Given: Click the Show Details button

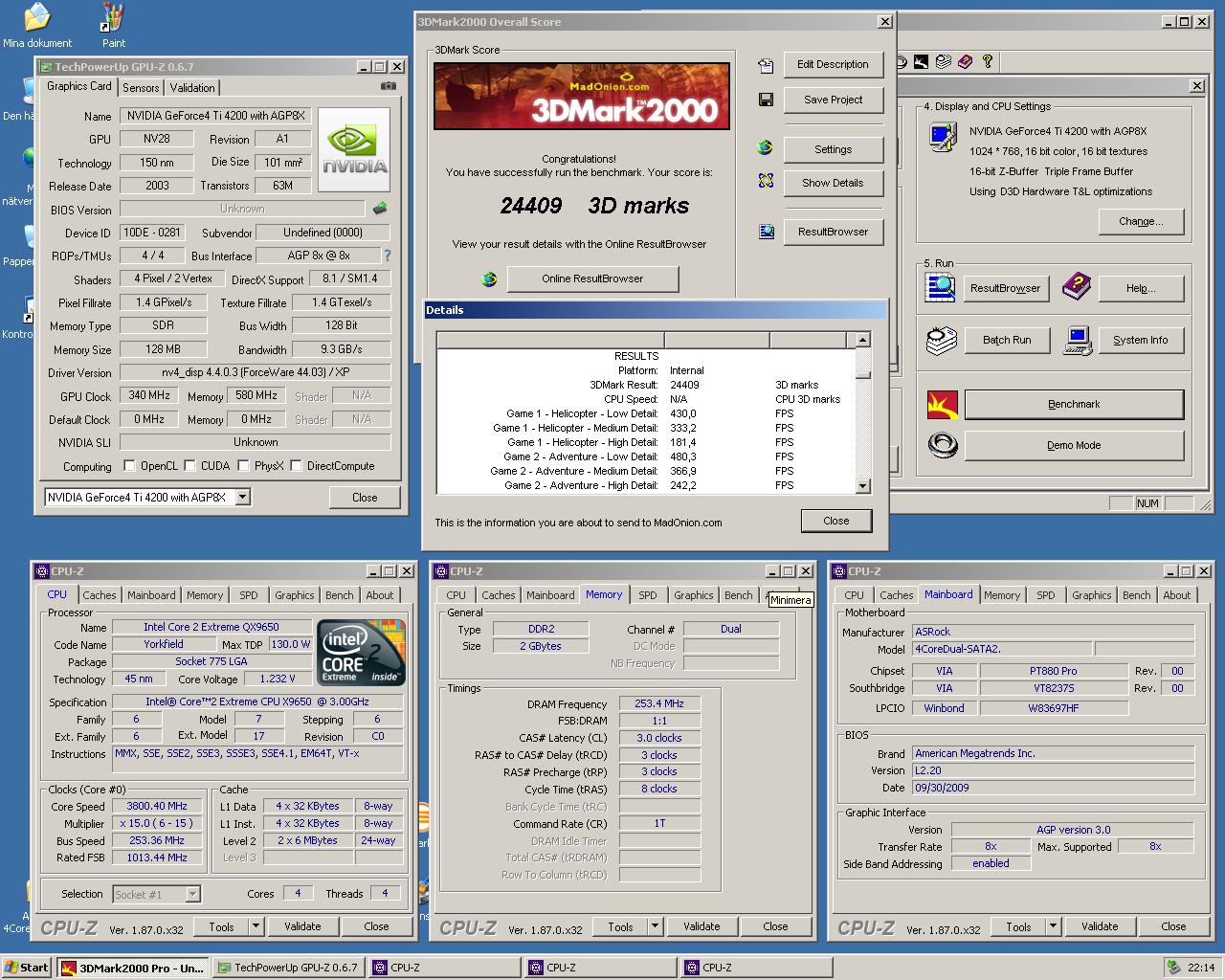Looking at the screenshot, I should [833, 183].
